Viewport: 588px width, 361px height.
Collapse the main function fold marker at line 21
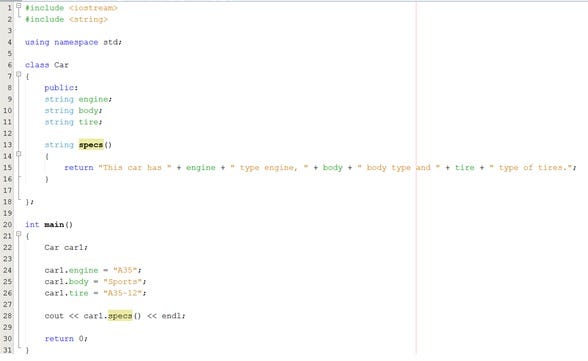coord(18,234)
